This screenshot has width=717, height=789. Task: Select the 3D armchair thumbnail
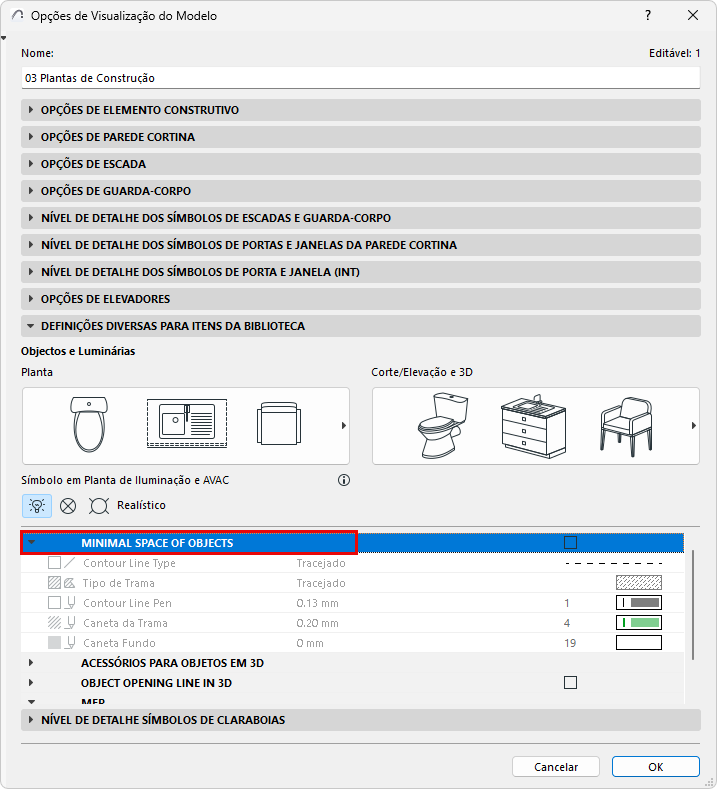click(626, 427)
